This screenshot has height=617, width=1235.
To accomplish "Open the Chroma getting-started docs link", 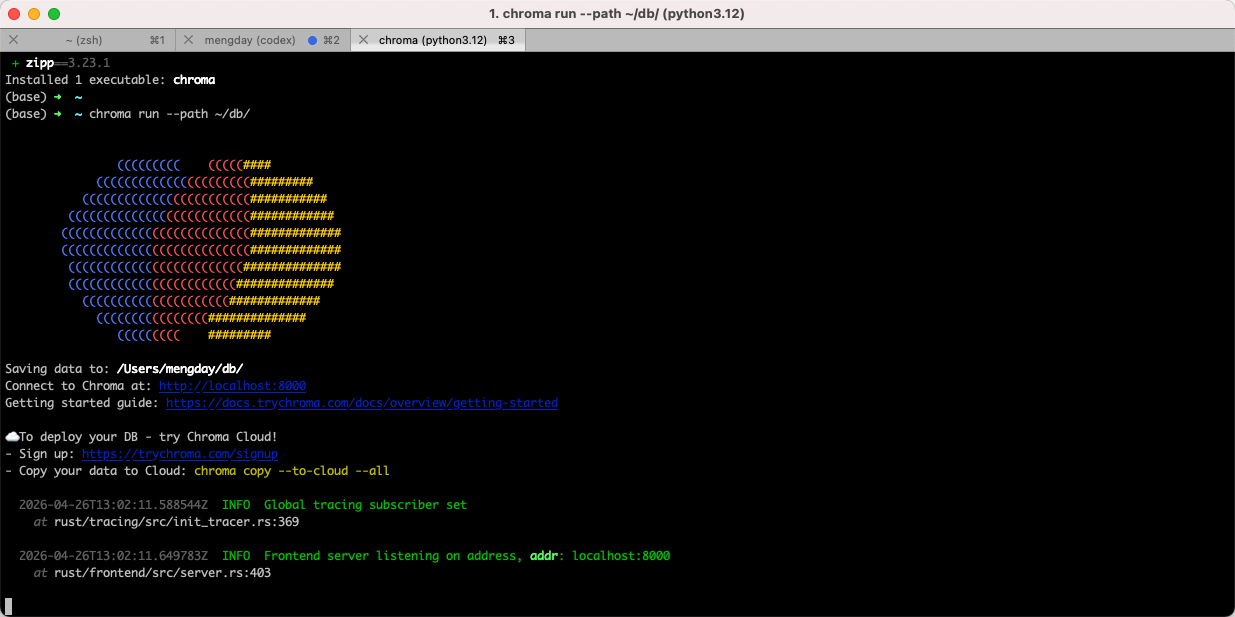I will [362, 403].
